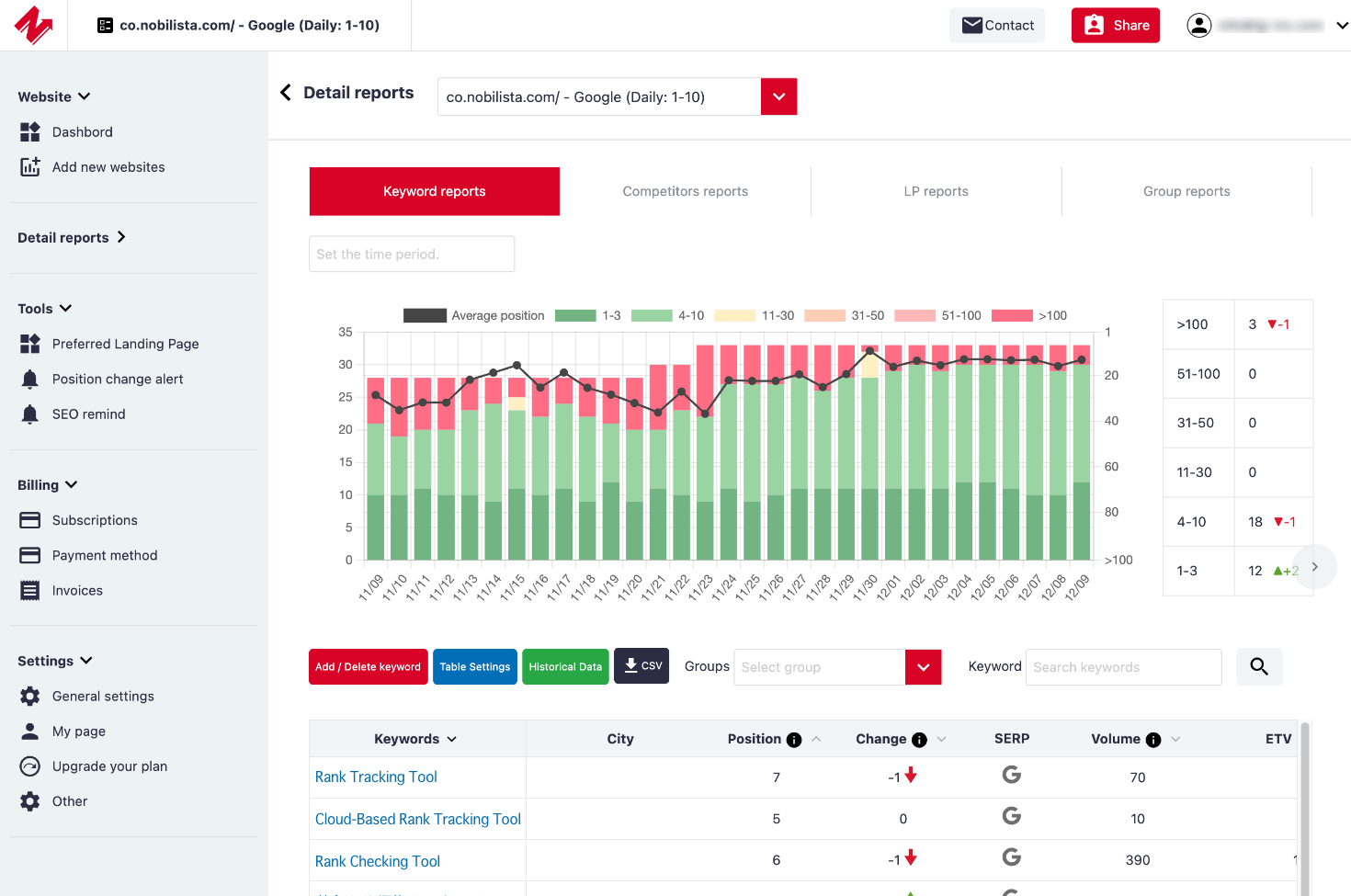The width and height of the screenshot is (1351, 896).
Task: Click the Set the time period field
Action: pyautogui.click(x=412, y=255)
